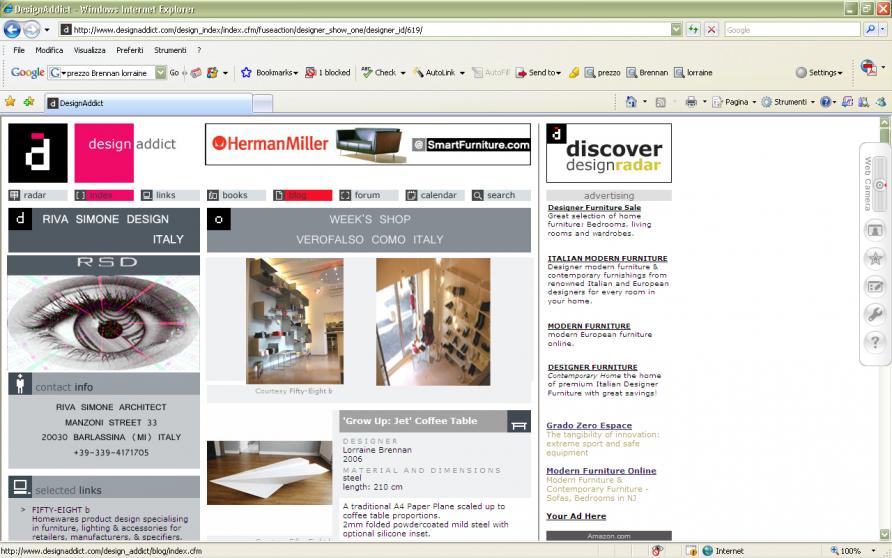Open the paper plane coffee table thumbnail
The width and height of the screenshot is (892, 558).
270,473
